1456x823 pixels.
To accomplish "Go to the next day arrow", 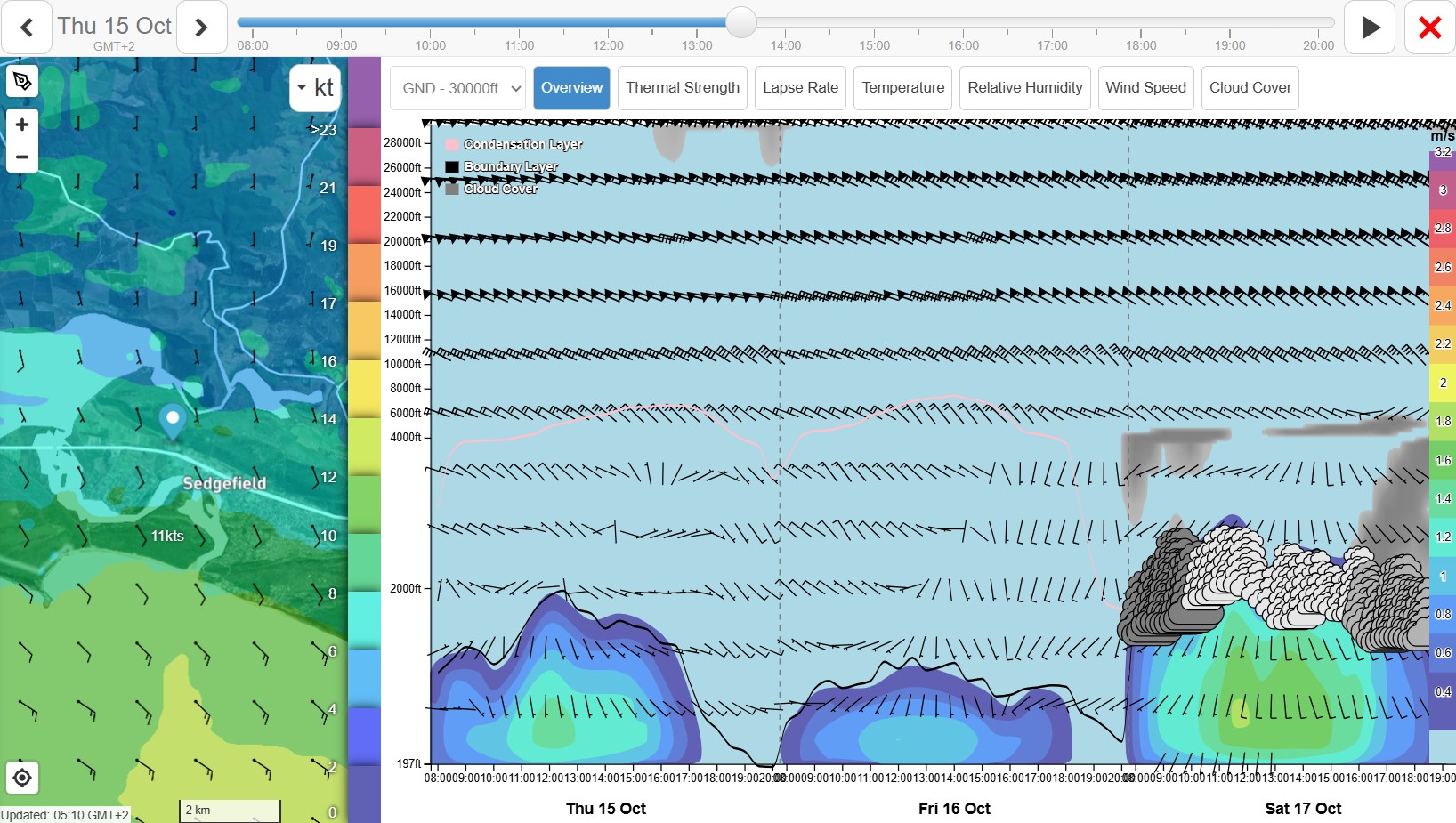I will (x=201, y=28).
